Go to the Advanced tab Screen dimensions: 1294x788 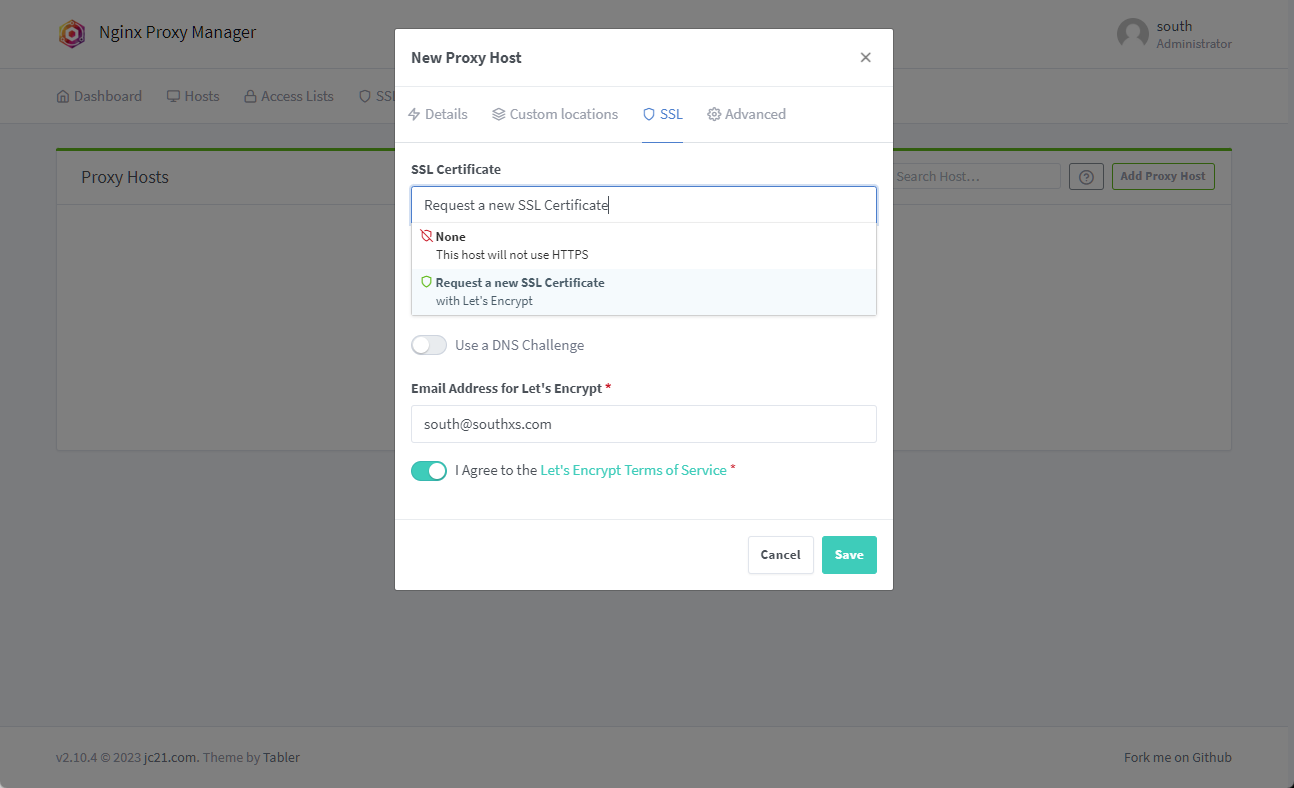coord(746,115)
